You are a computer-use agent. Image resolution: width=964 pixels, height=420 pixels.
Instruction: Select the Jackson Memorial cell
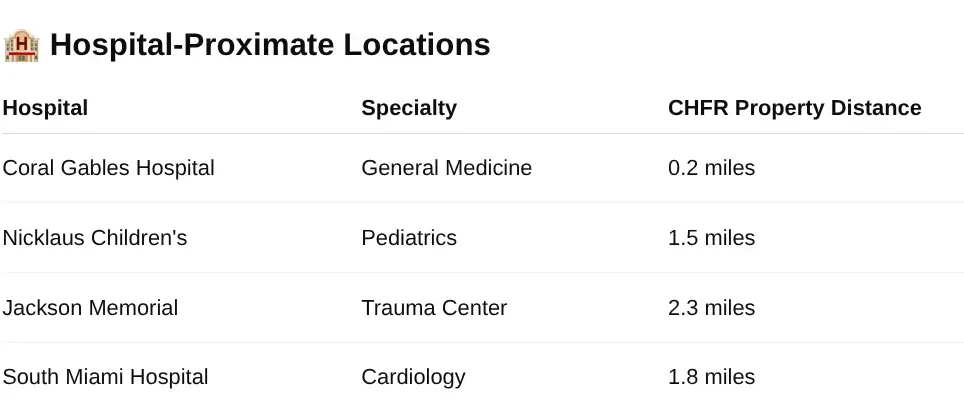90,307
